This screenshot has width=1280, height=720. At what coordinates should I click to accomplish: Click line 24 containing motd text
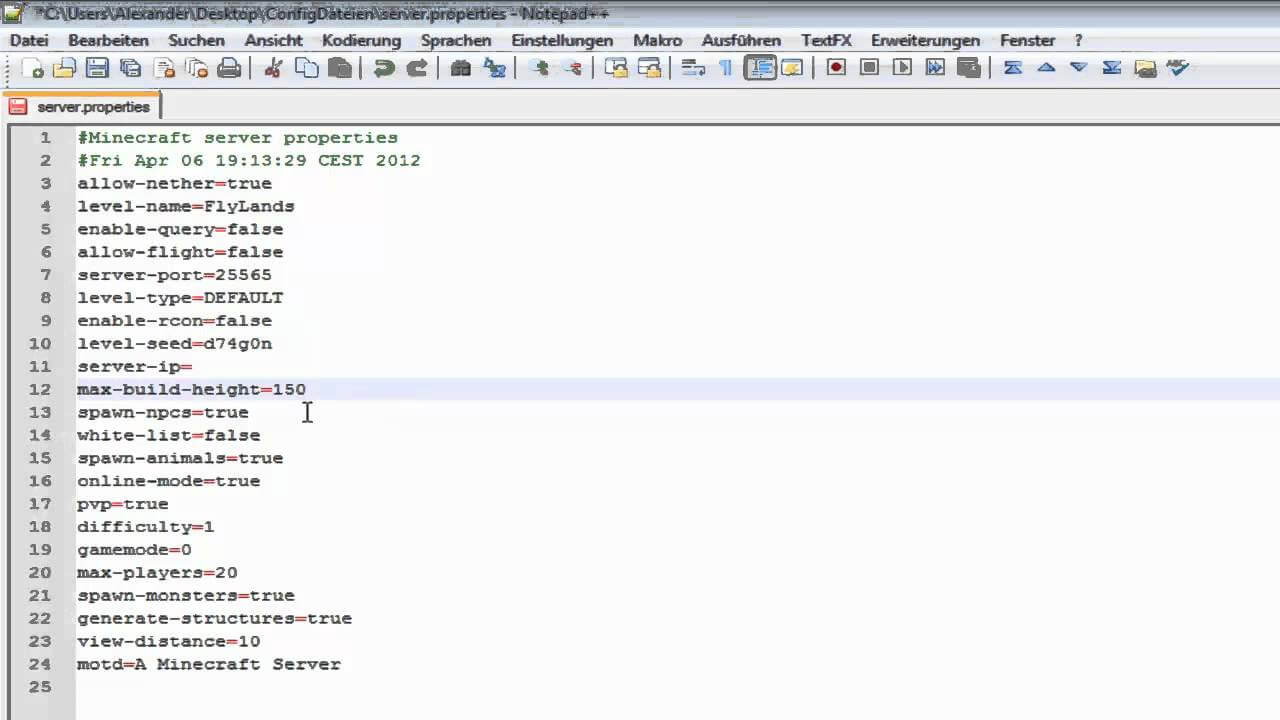tap(209, 664)
